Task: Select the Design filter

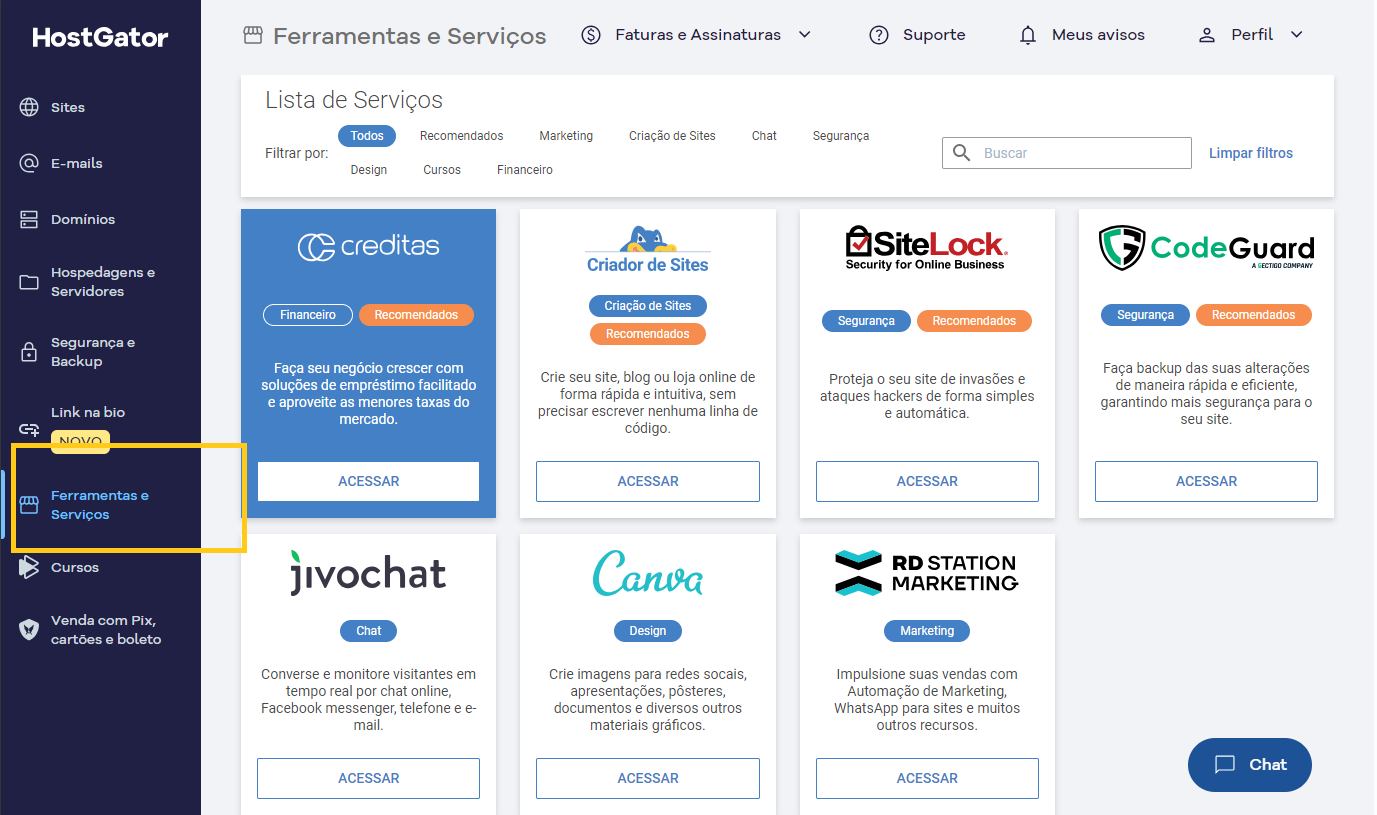Action: [368, 170]
